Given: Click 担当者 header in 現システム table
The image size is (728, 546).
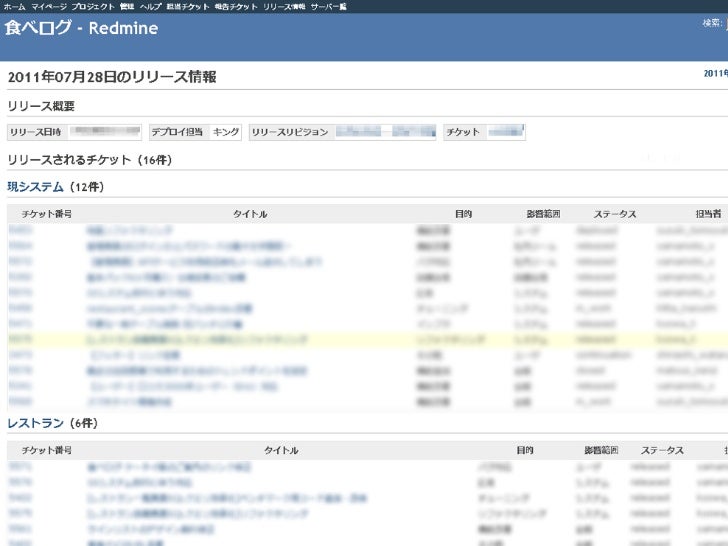Looking at the screenshot, I should (x=708, y=214).
